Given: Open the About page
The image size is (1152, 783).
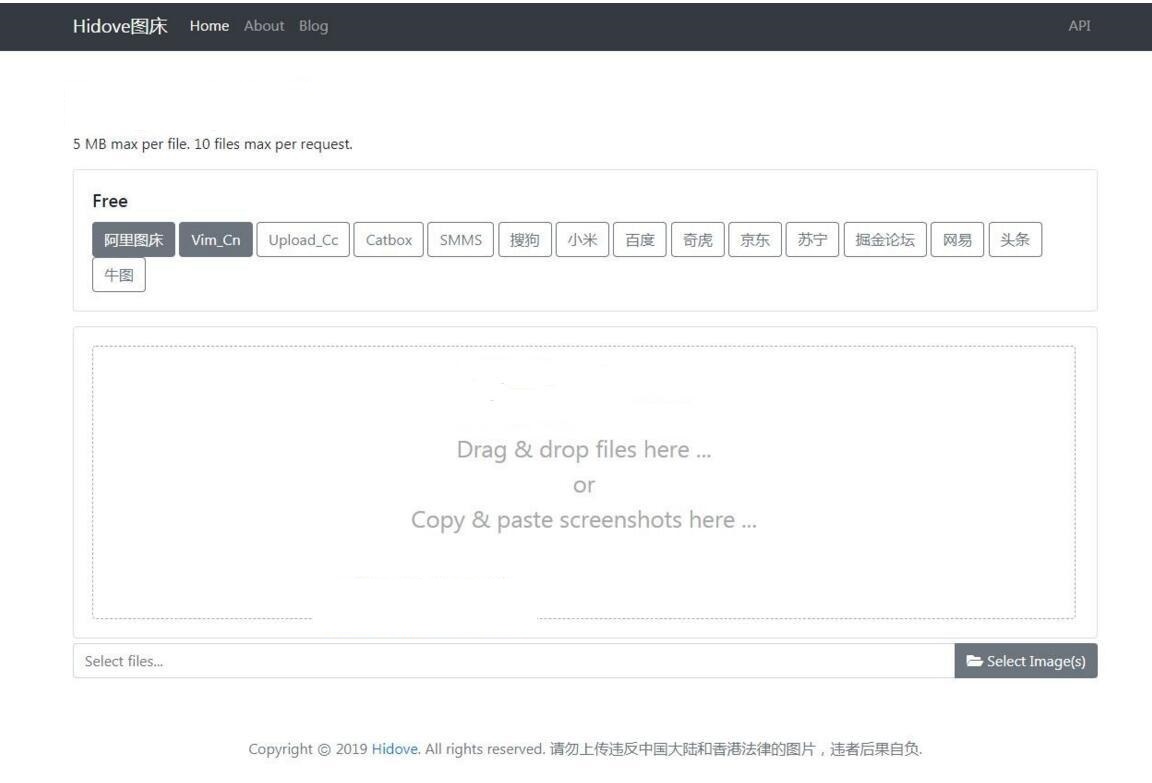Looking at the screenshot, I should (x=263, y=26).
